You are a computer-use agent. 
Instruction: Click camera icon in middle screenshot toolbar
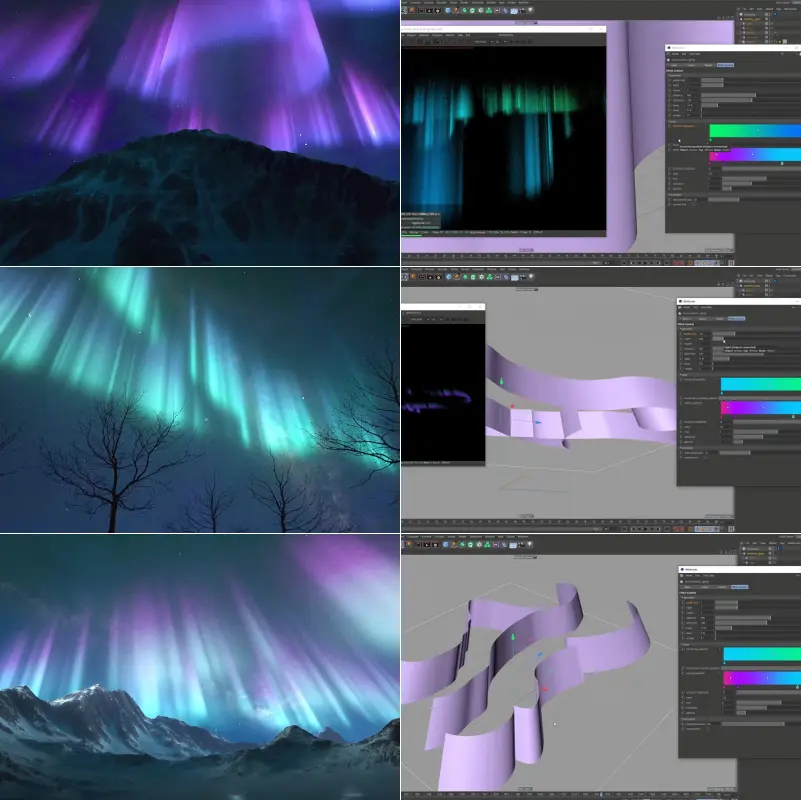523,277
